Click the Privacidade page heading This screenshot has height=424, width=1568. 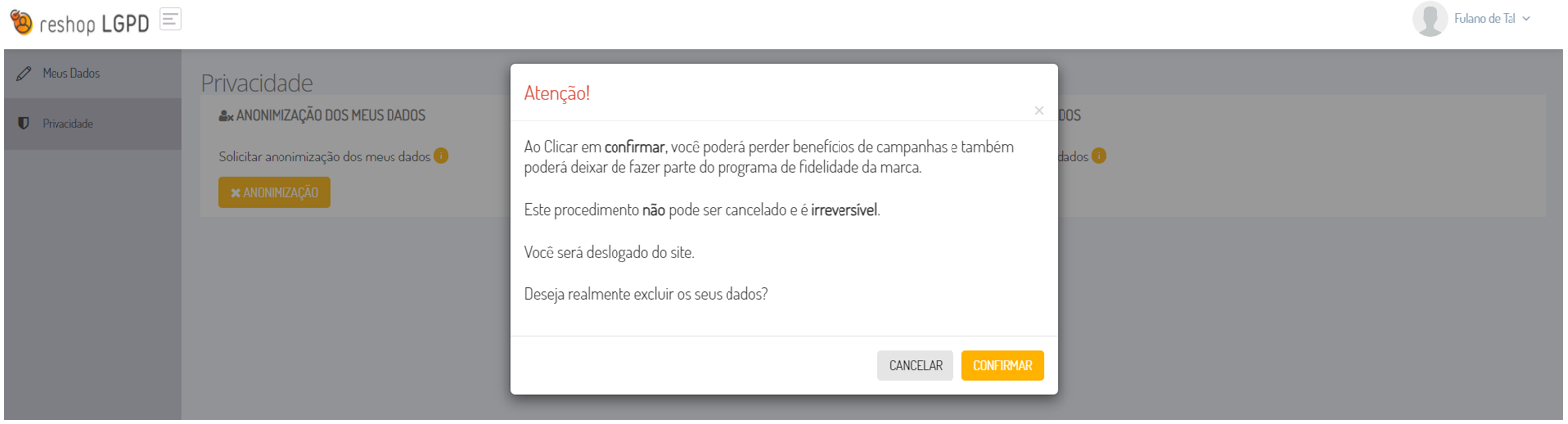pos(257,83)
